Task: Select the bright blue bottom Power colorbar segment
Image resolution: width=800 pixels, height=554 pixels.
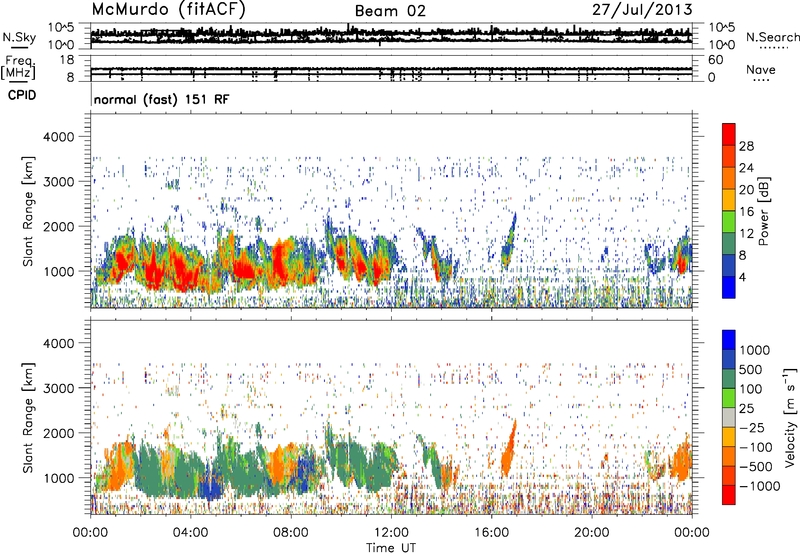Action: [729, 287]
